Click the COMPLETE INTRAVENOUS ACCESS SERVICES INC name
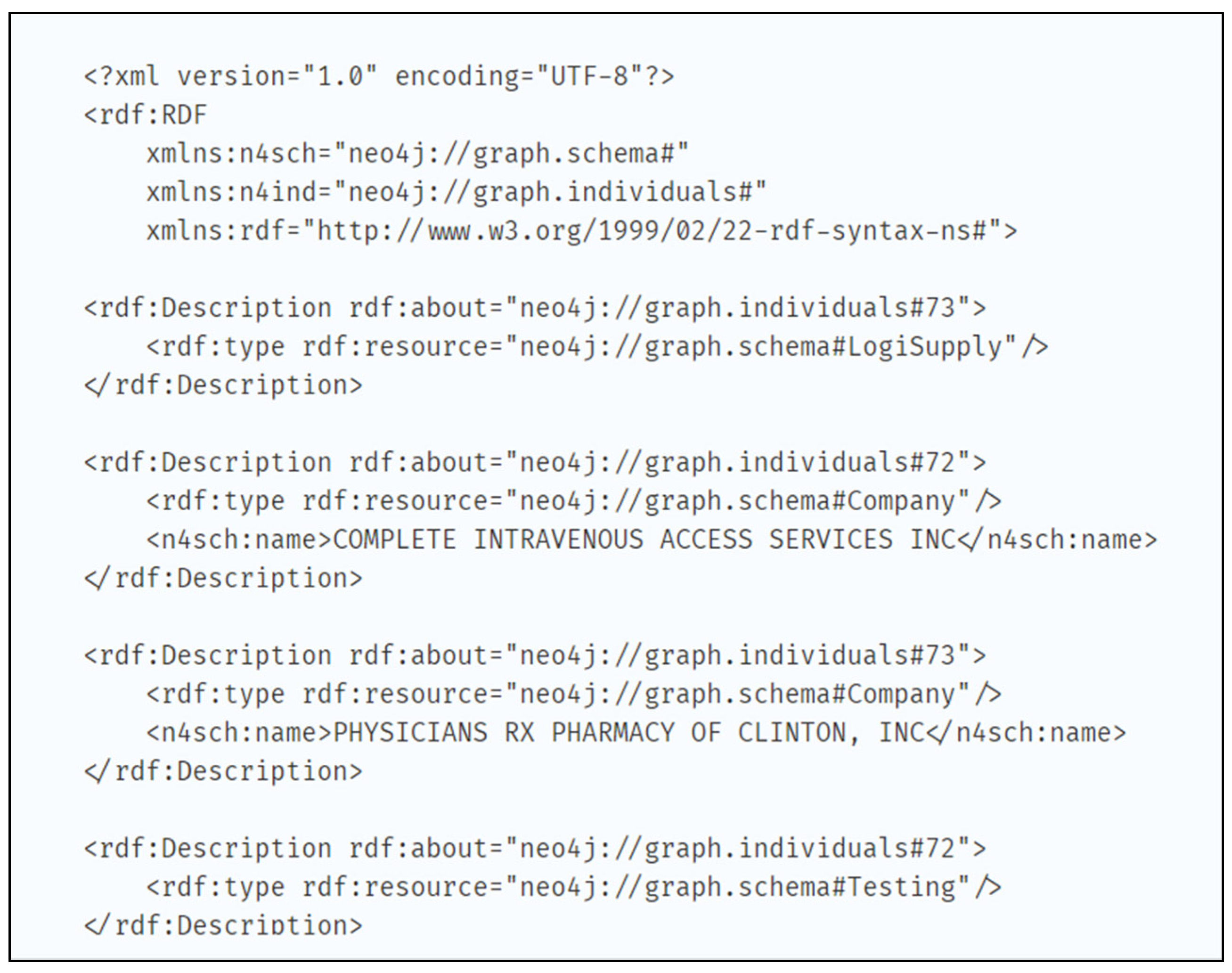1232x973 pixels. pyautogui.click(x=644, y=540)
